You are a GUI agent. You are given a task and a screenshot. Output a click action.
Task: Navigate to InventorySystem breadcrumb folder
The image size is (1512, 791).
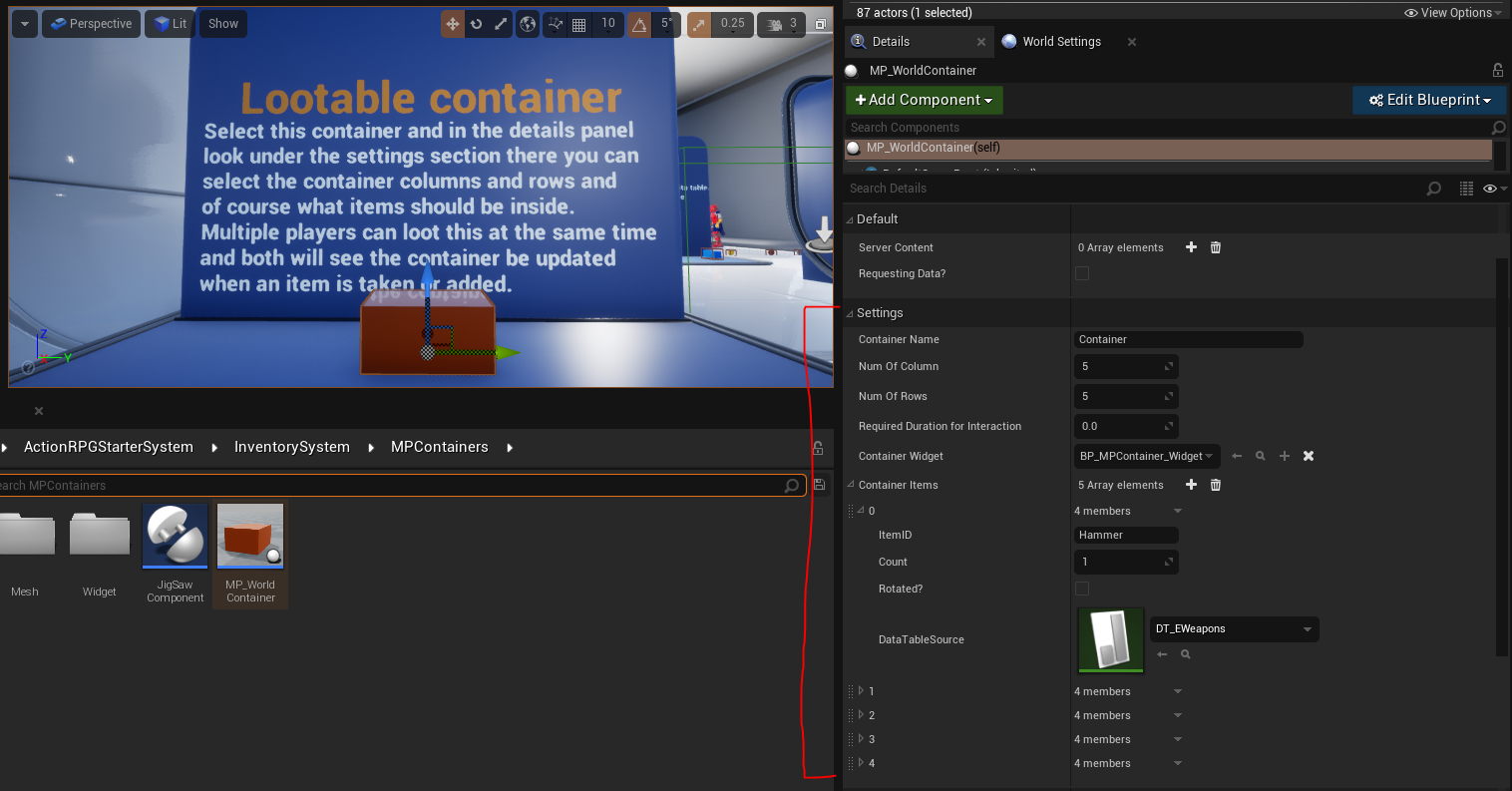(x=292, y=448)
